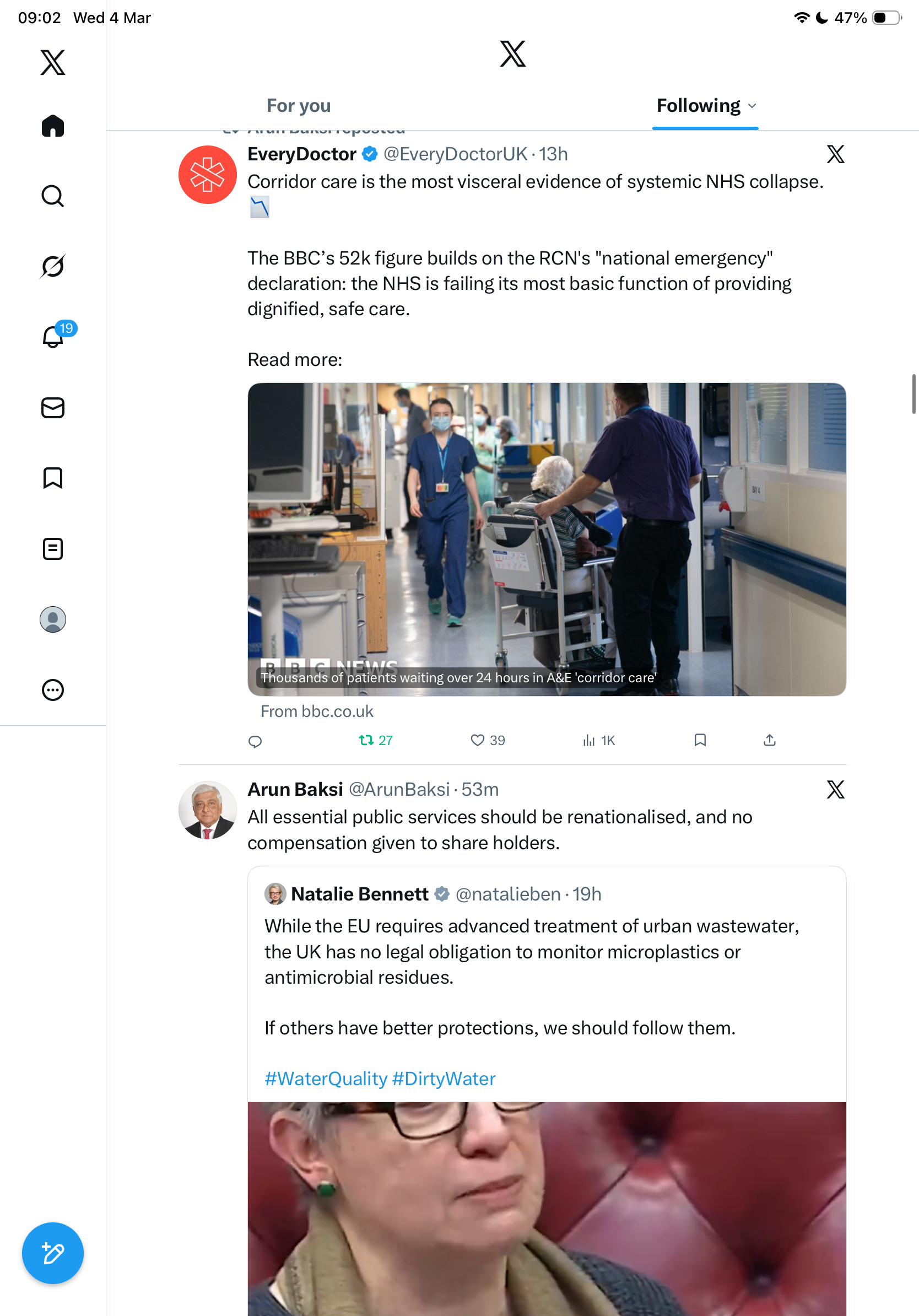Select the Following tab

click(699, 105)
